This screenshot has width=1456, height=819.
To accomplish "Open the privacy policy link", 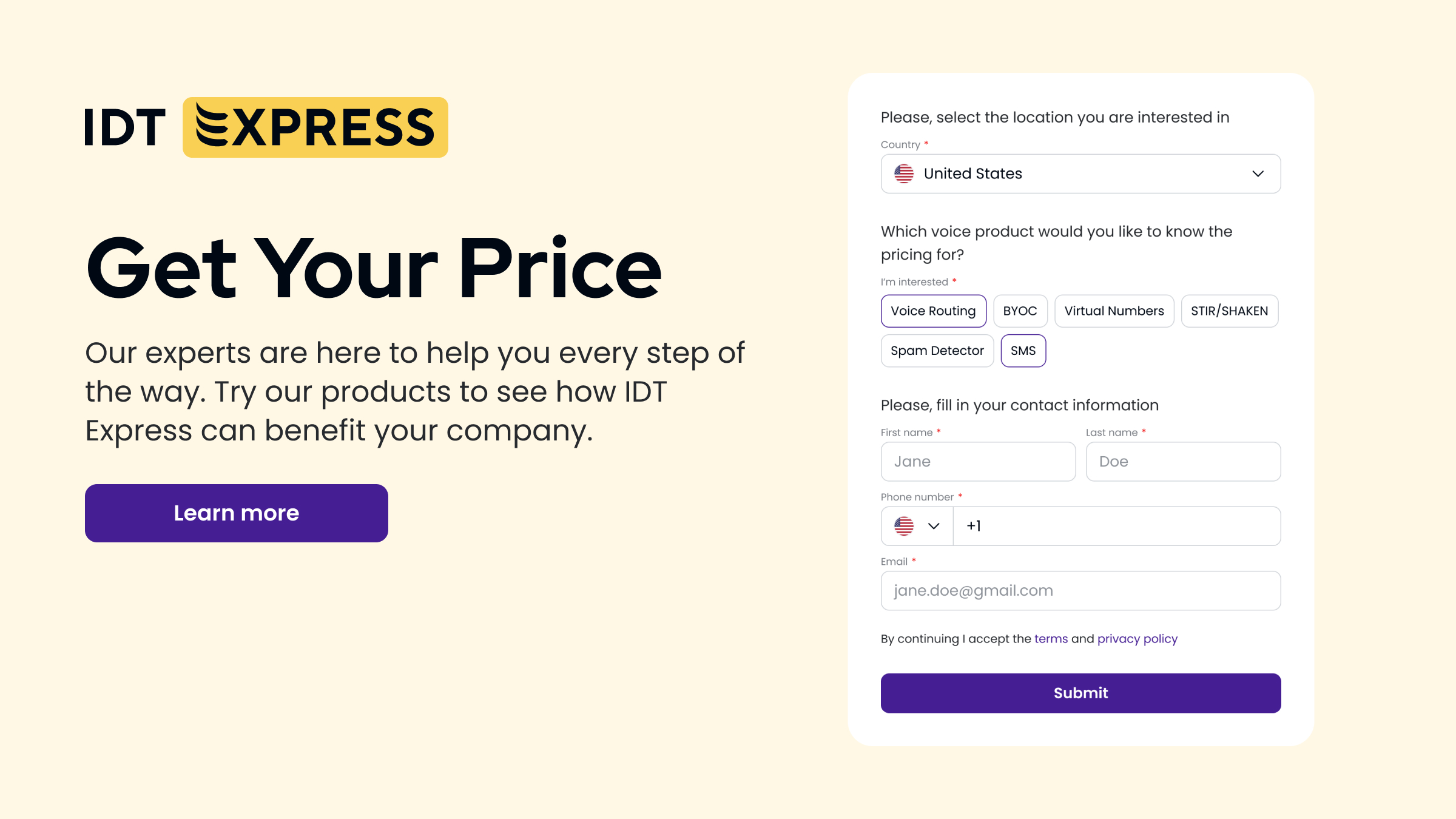I will coord(1137,638).
